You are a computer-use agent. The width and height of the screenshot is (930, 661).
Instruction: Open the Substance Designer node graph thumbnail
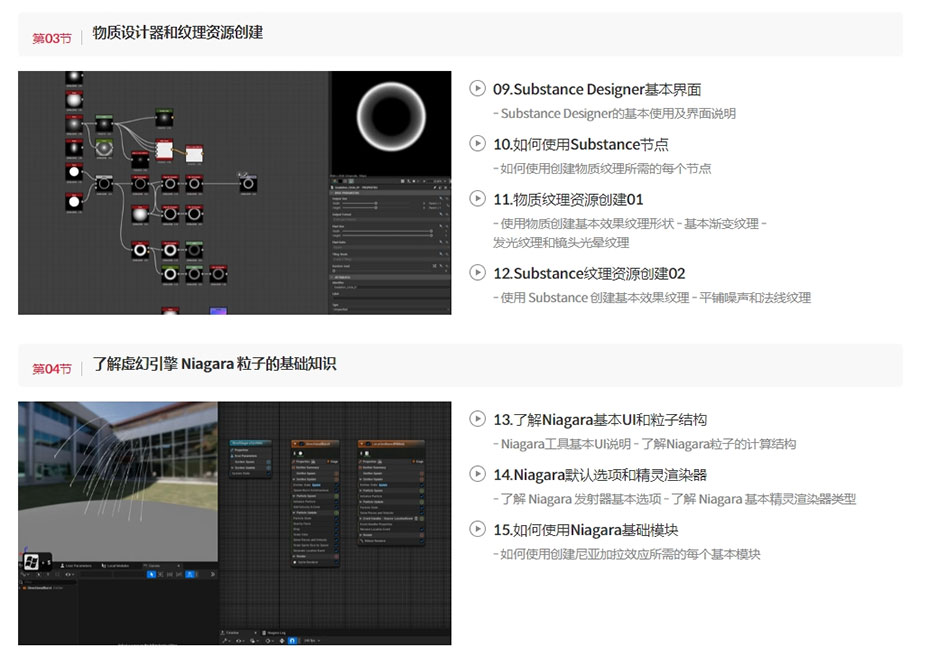click(234, 193)
